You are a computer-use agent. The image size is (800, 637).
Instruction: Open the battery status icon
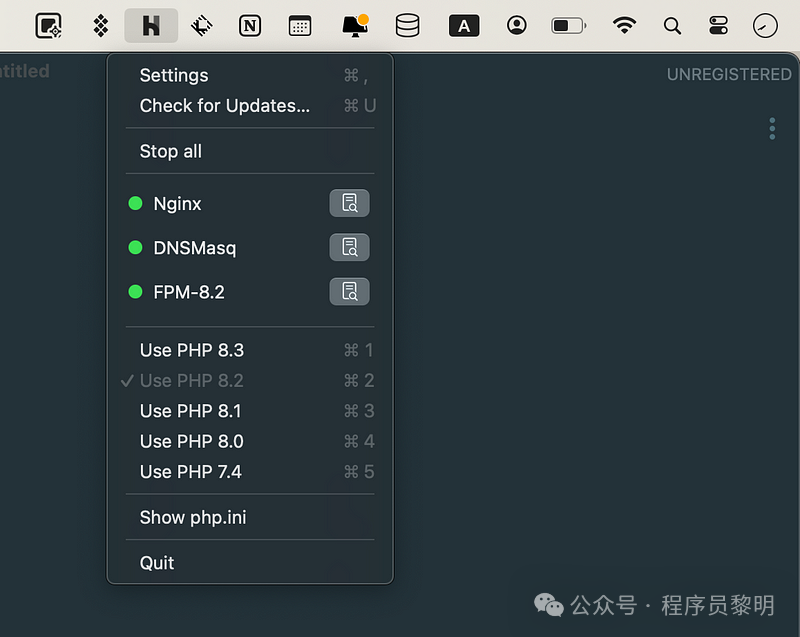[569, 26]
